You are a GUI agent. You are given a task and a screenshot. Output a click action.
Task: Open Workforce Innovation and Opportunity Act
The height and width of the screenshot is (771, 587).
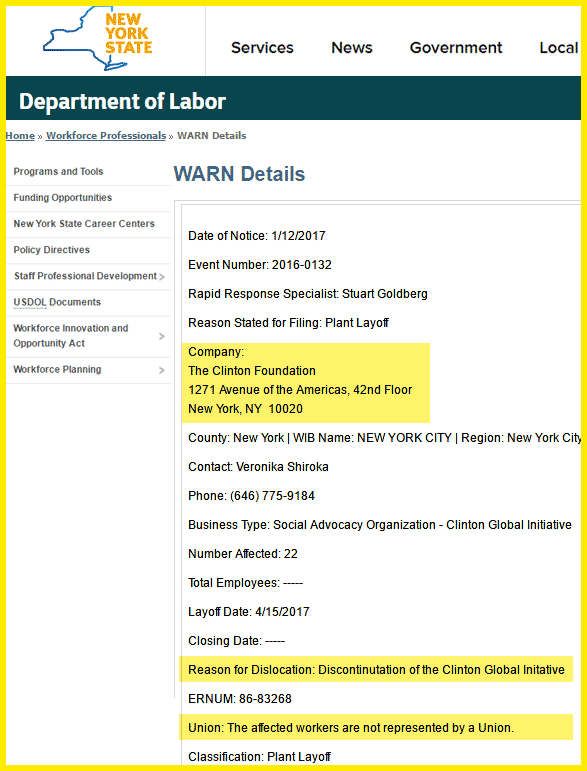click(71, 336)
